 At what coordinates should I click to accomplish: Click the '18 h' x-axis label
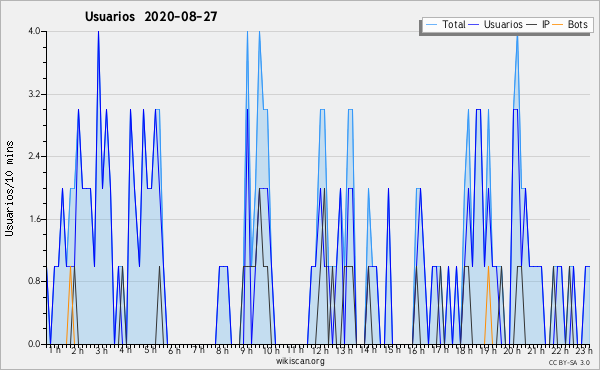coord(464,350)
